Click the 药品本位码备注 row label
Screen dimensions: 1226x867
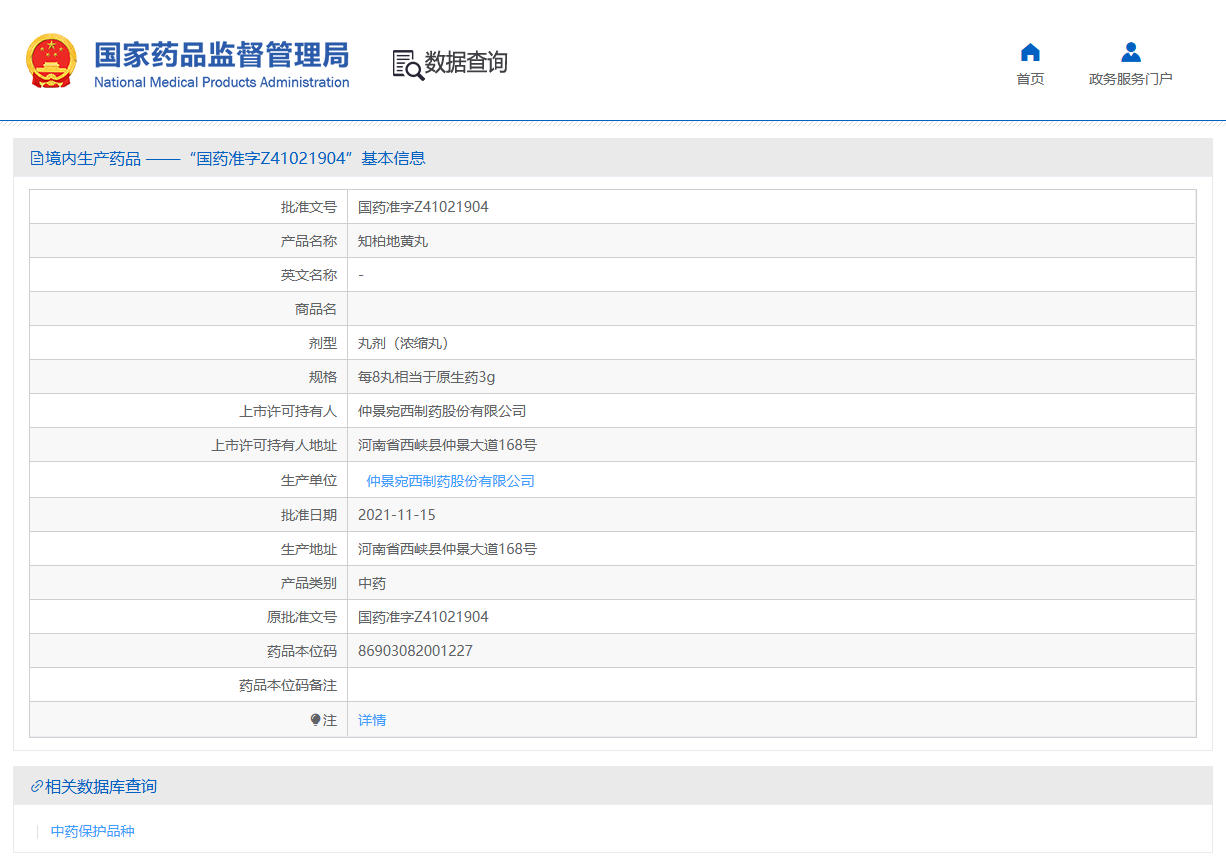[288, 685]
